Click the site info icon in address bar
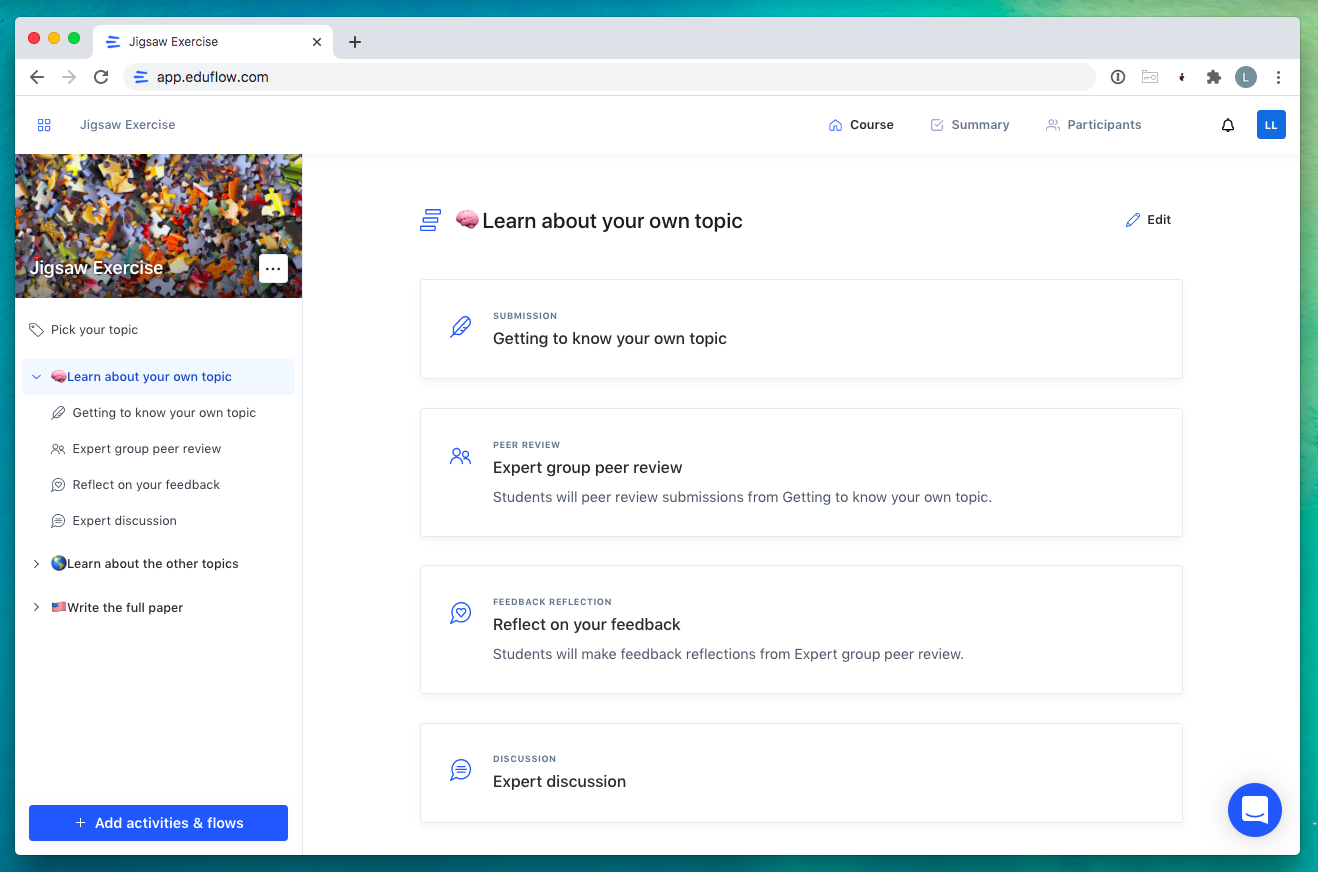The image size is (1318, 872). (x=140, y=77)
